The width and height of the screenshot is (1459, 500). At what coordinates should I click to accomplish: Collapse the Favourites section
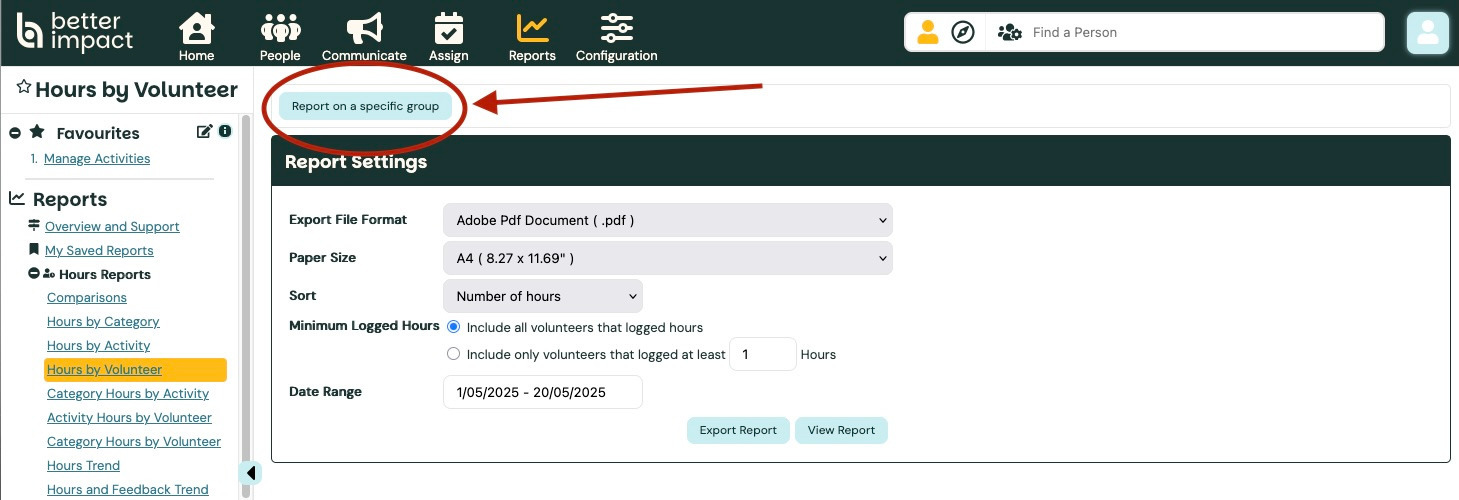(15, 133)
